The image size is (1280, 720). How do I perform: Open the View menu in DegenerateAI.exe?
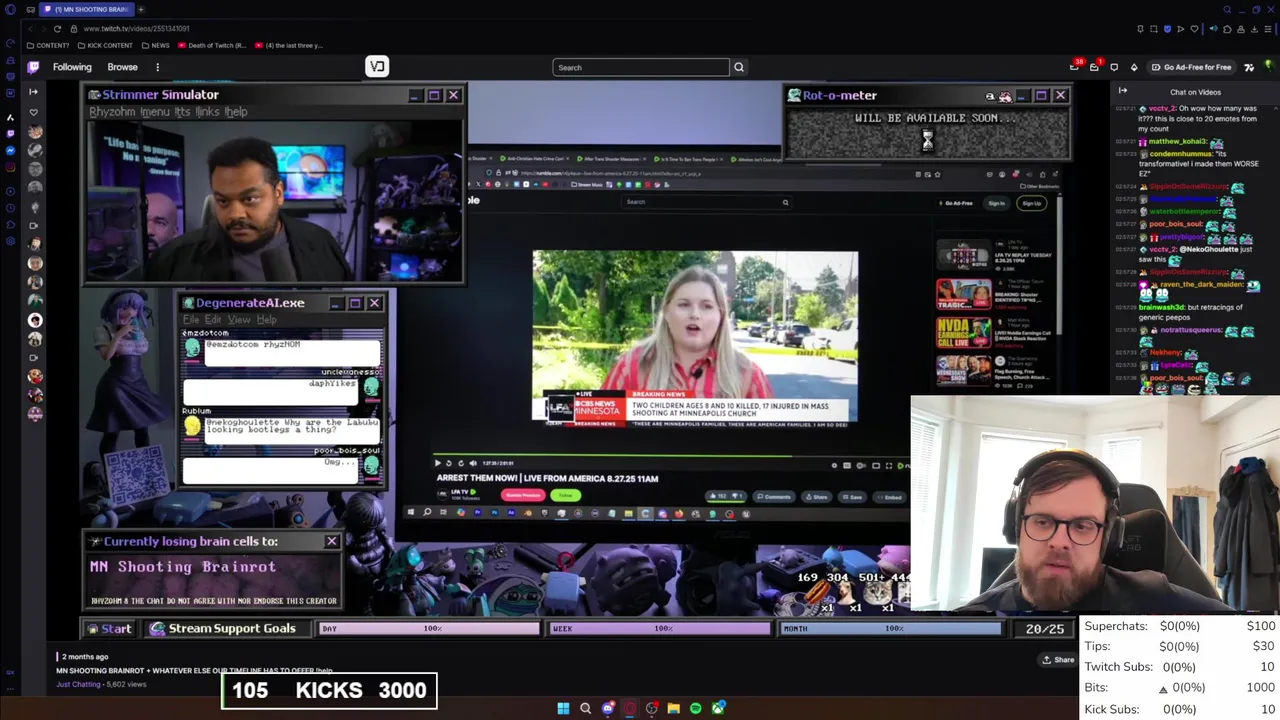click(x=239, y=320)
